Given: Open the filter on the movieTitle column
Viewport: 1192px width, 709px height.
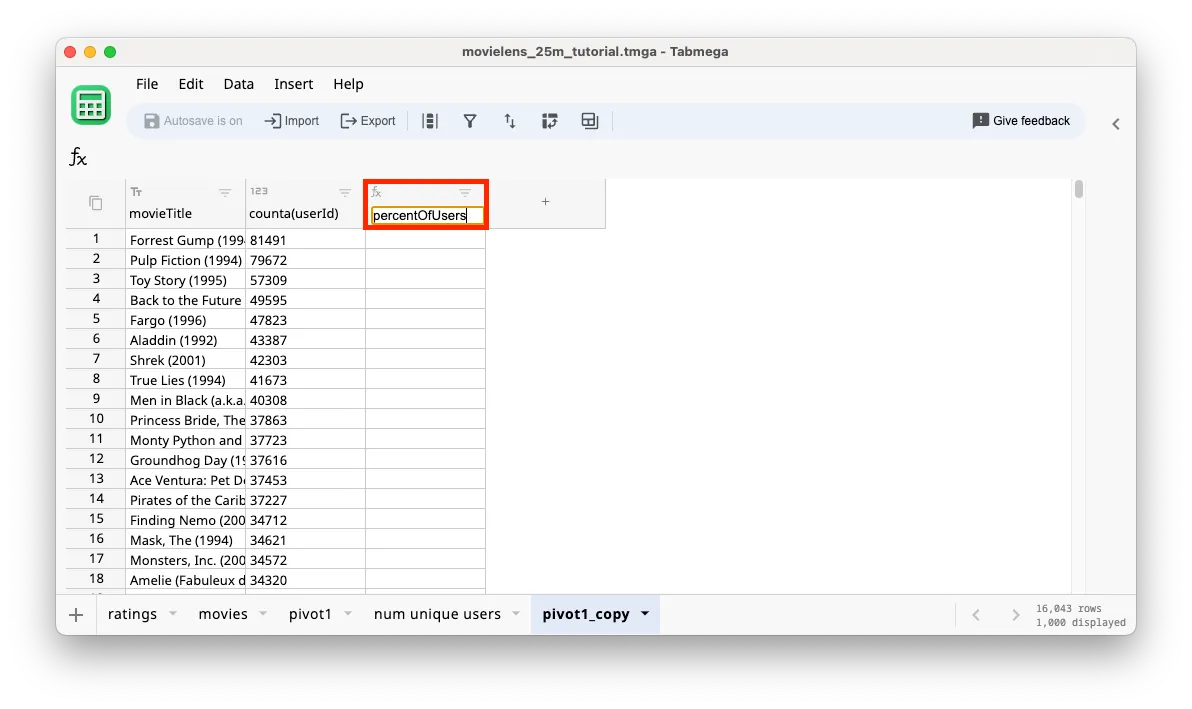Looking at the screenshot, I should (x=225, y=192).
